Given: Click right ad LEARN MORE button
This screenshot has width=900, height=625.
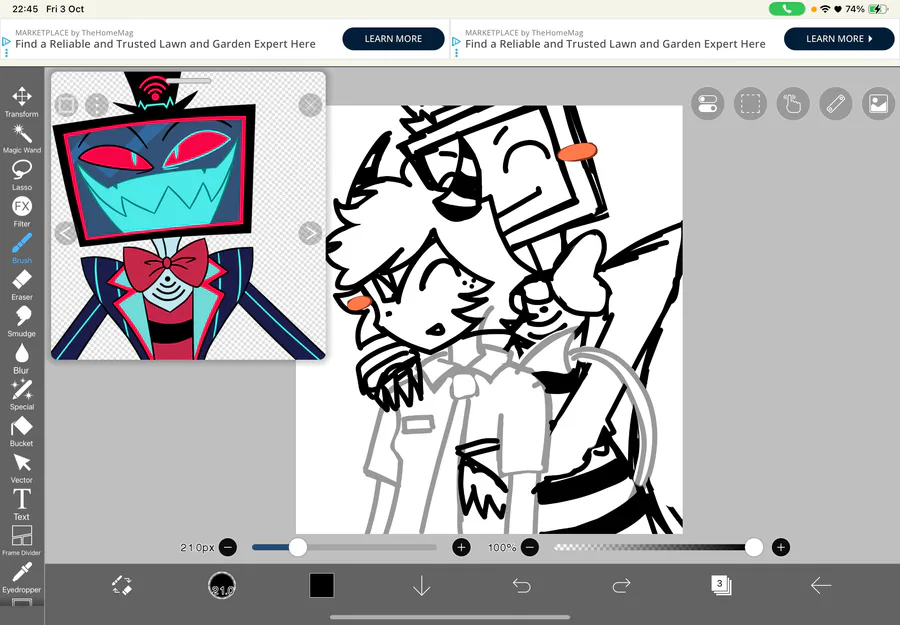Looking at the screenshot, I should click(x=839, y=38).
